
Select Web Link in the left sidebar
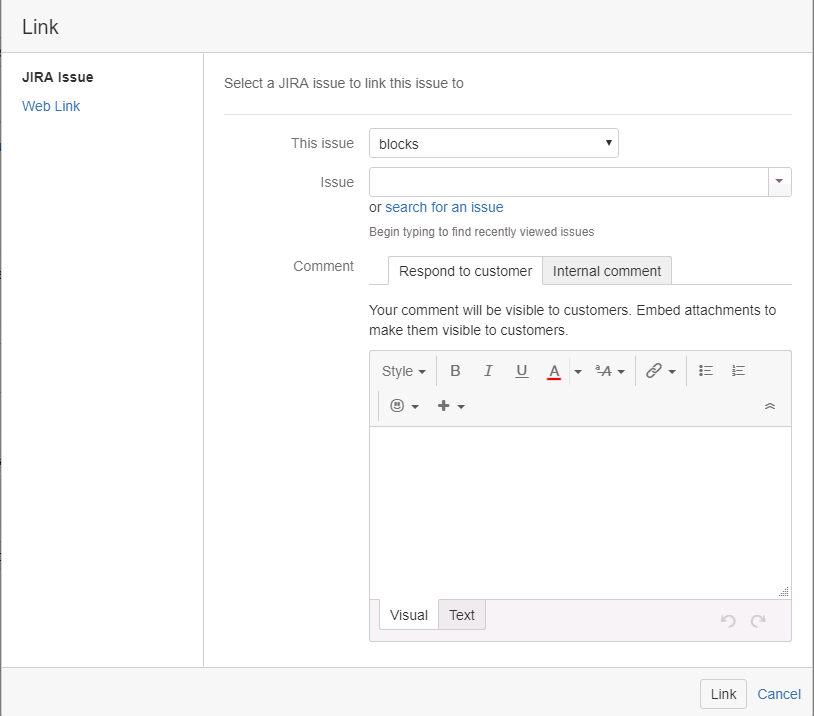point(51,106)
